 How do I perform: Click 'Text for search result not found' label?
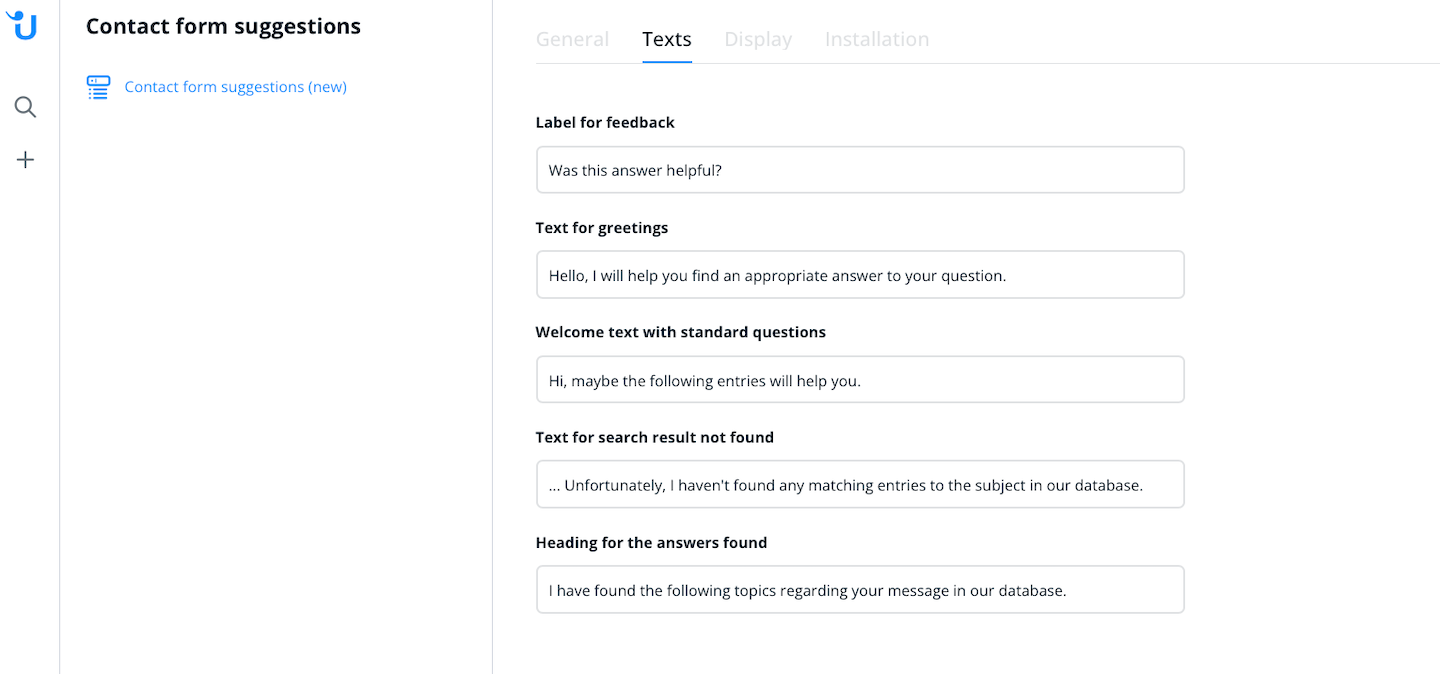655,437
